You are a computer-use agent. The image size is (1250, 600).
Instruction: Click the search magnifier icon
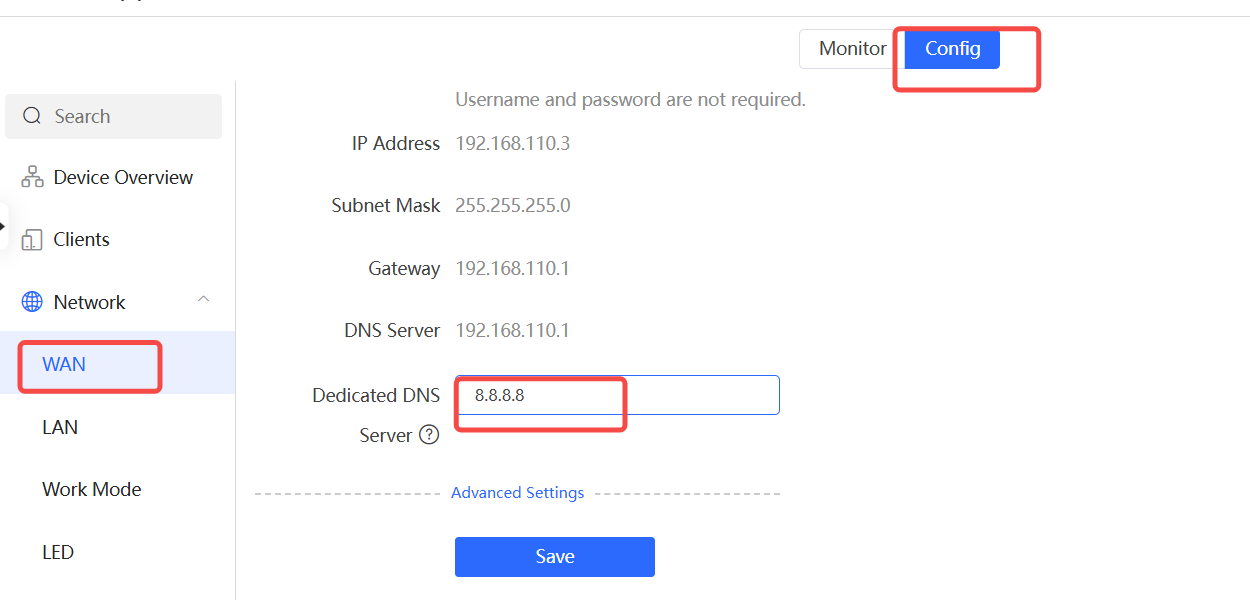[x=33, y=116]
